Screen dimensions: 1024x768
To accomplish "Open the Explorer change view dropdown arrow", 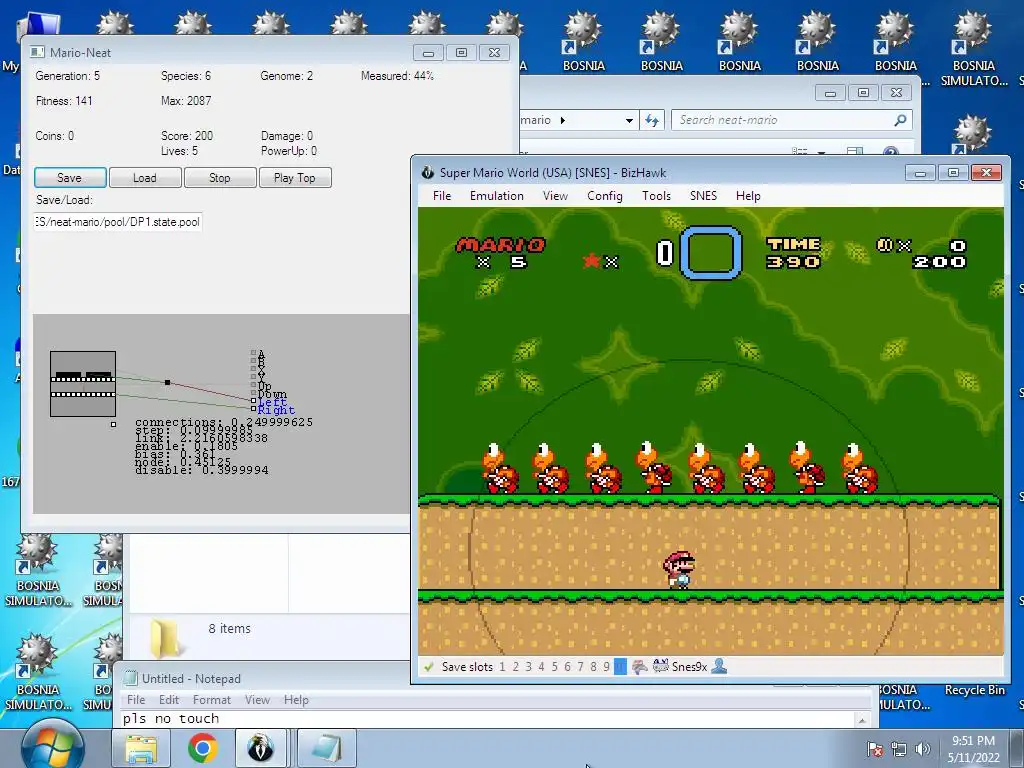I will pyautogui.click(x=822, y=152).
